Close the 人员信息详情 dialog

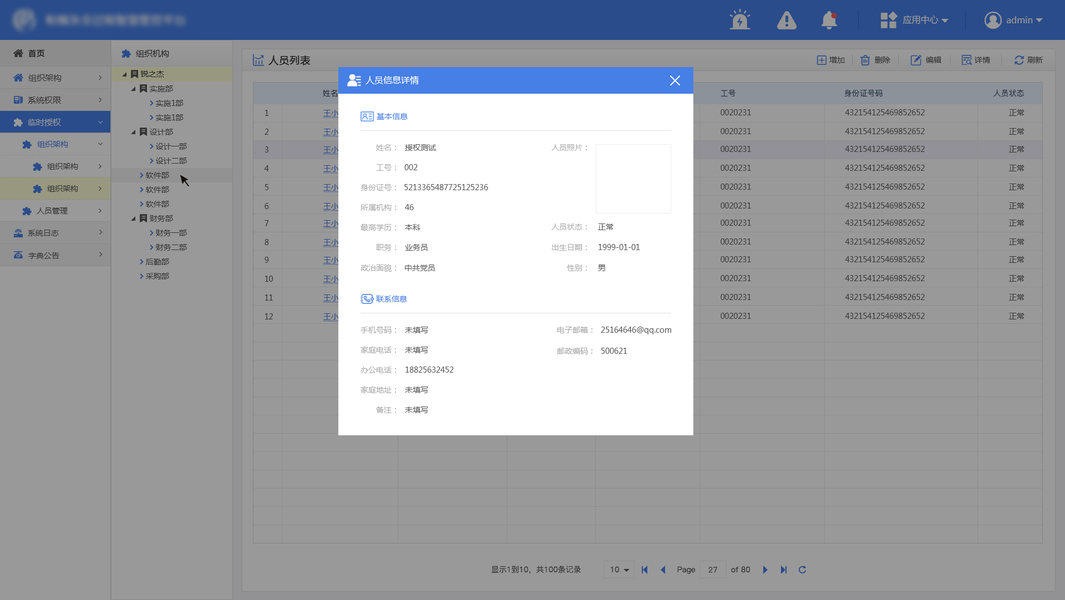674,80
